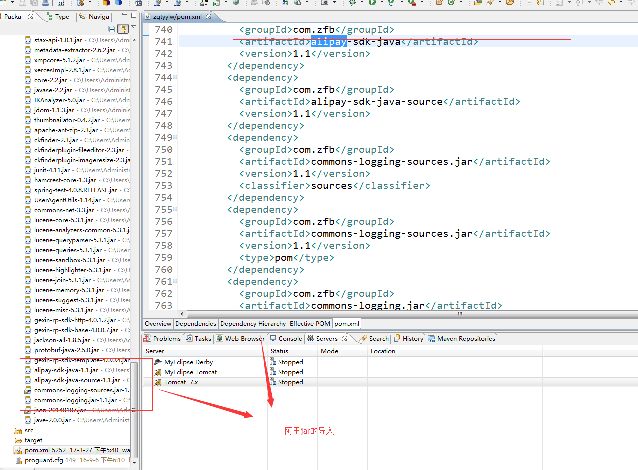Switch to the Dependency Hierarchy tab

[252, 324]
